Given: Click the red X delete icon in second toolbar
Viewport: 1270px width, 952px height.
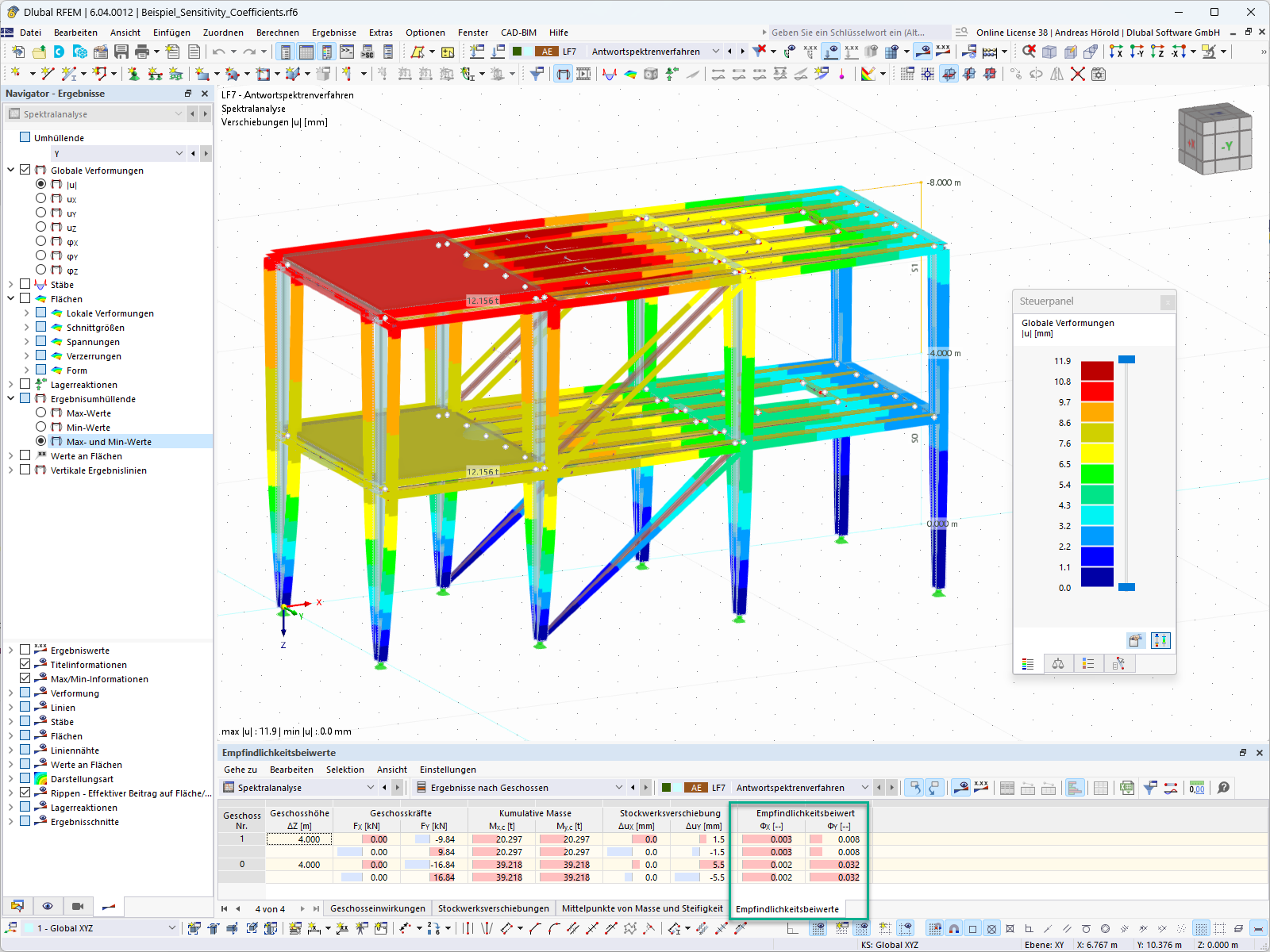Looking at the screenshot, I should pos(1077,74).
